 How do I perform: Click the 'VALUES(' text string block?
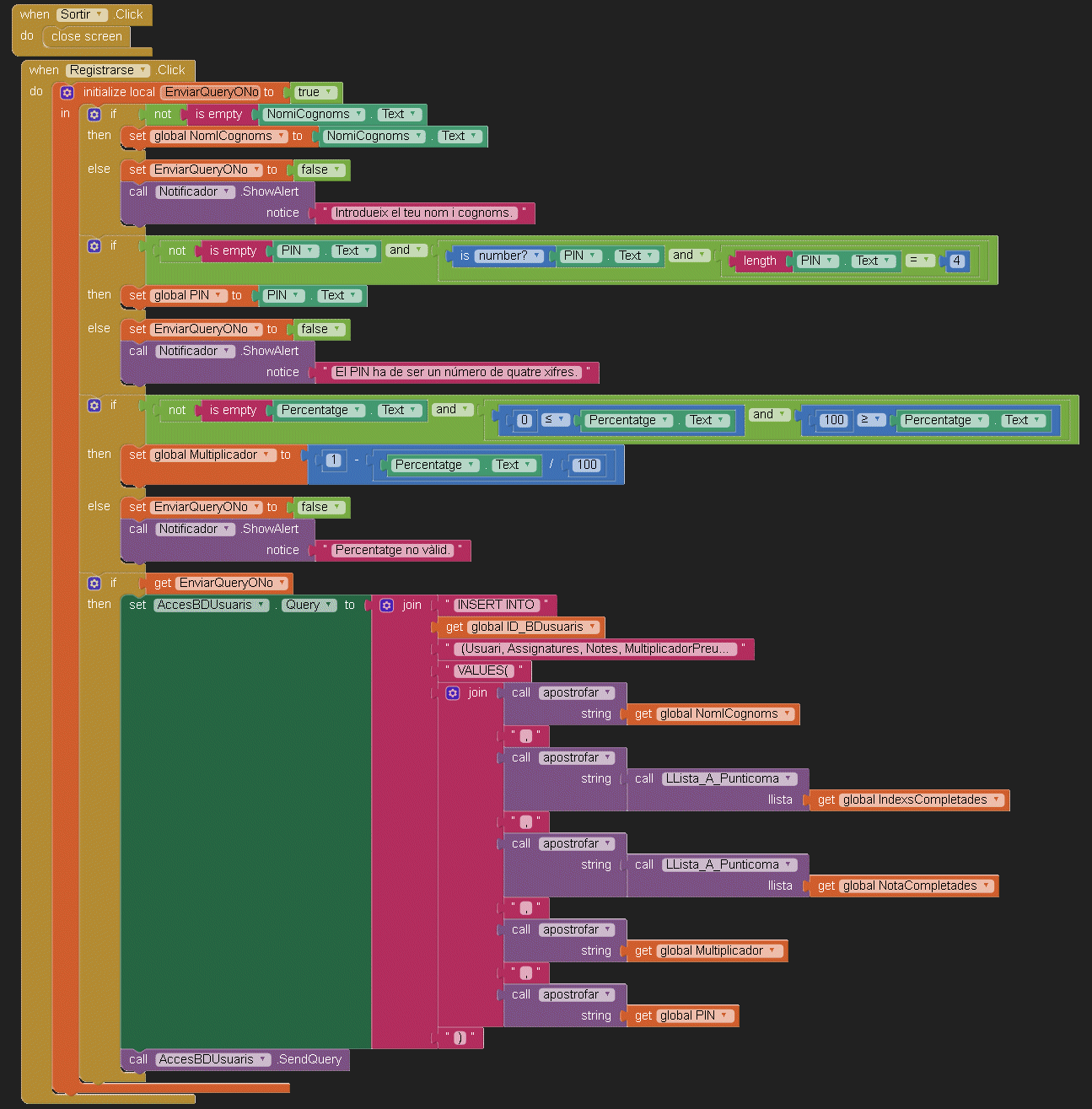[483, 671]
